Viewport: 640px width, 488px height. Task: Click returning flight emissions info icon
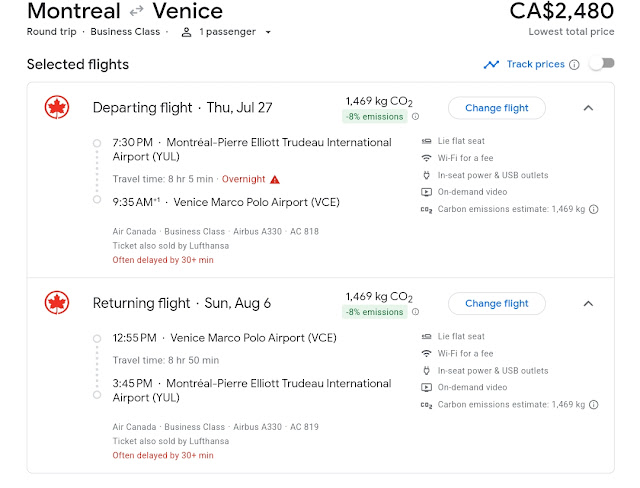coord(415,312)
